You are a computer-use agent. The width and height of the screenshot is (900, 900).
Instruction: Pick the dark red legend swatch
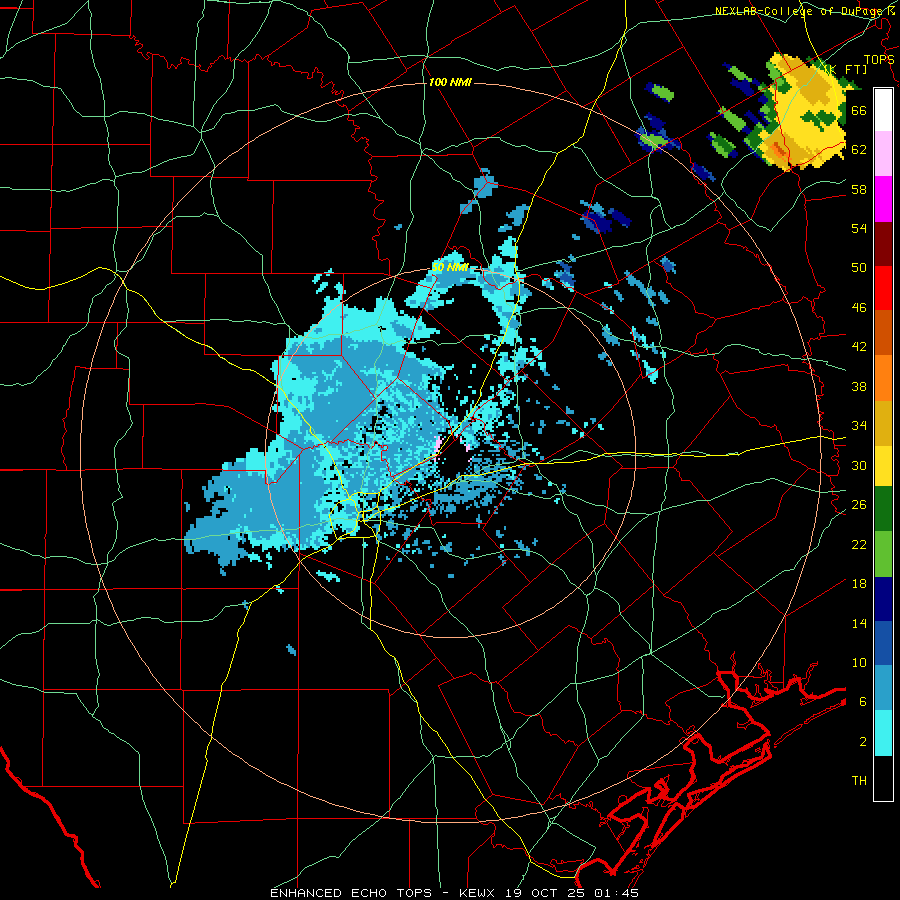point(883,244)
